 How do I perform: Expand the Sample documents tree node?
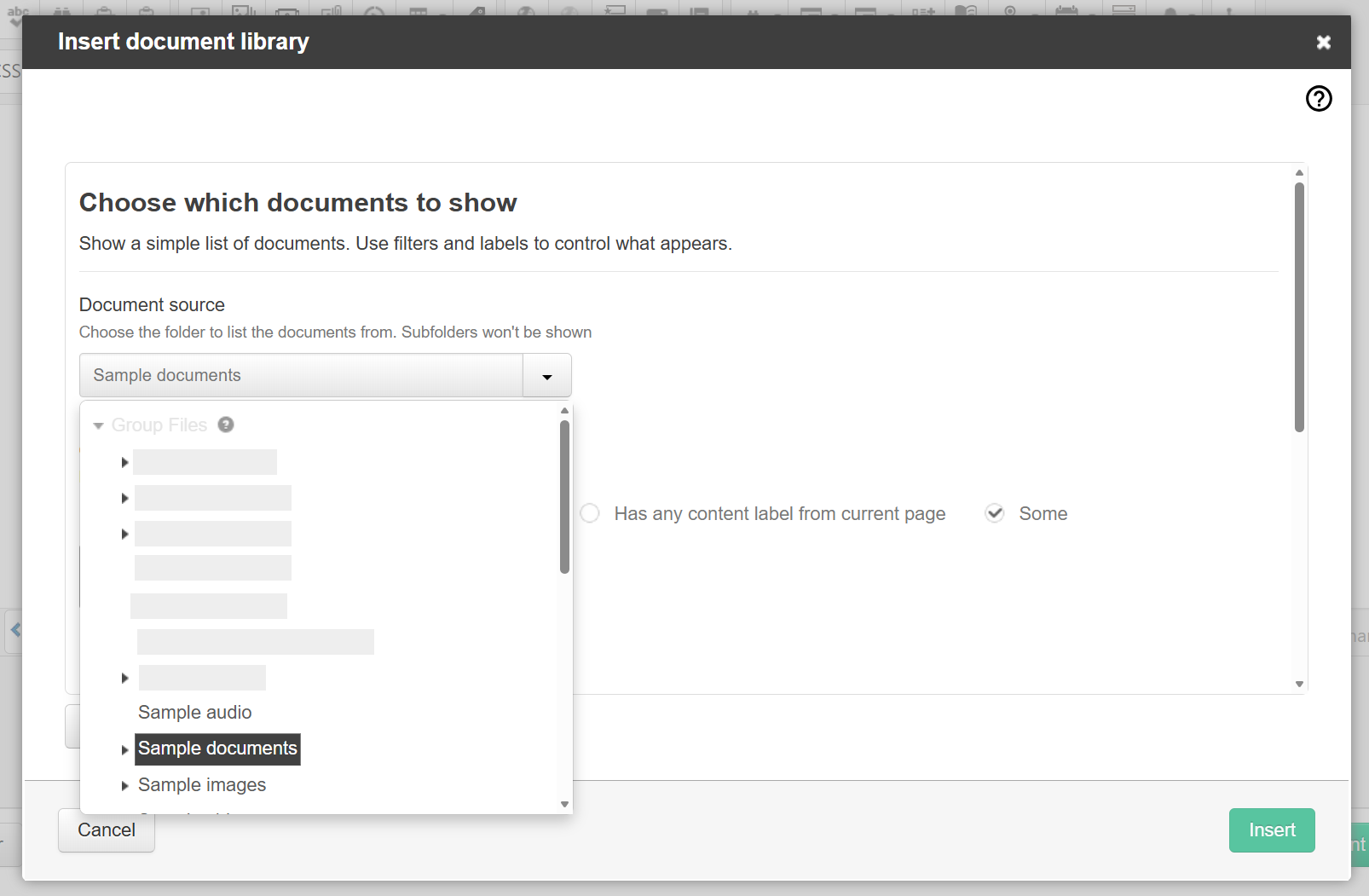pos(125,749)
